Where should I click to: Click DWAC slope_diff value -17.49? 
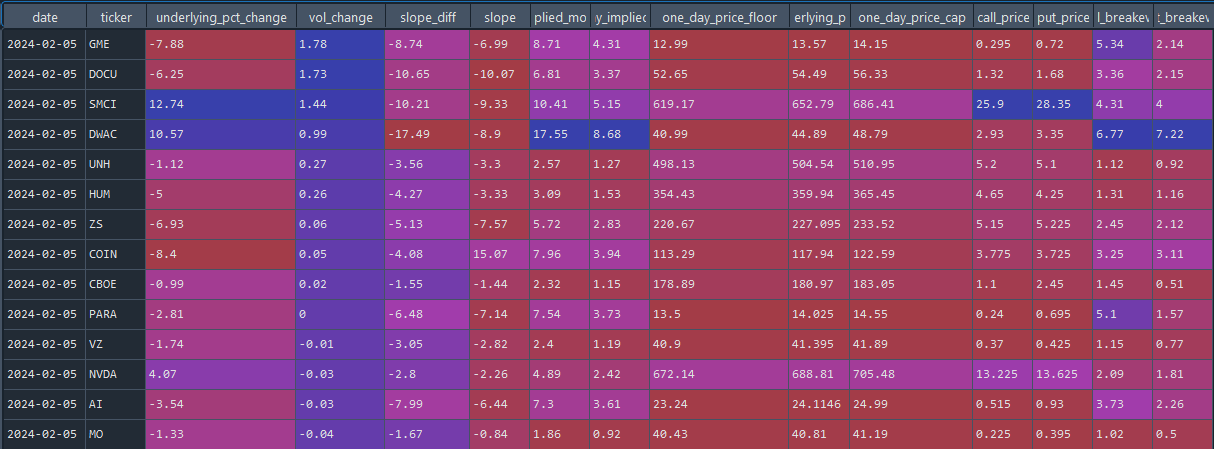pyautogui.click(x=427, y=135)
